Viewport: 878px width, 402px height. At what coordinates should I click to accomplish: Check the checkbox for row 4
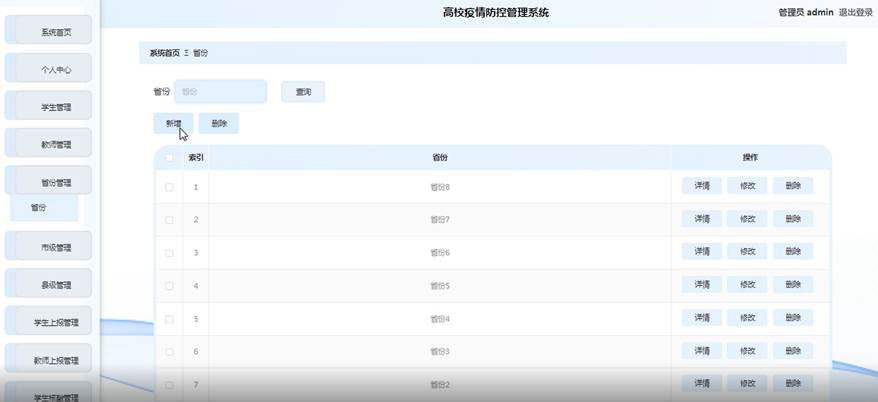169,286
